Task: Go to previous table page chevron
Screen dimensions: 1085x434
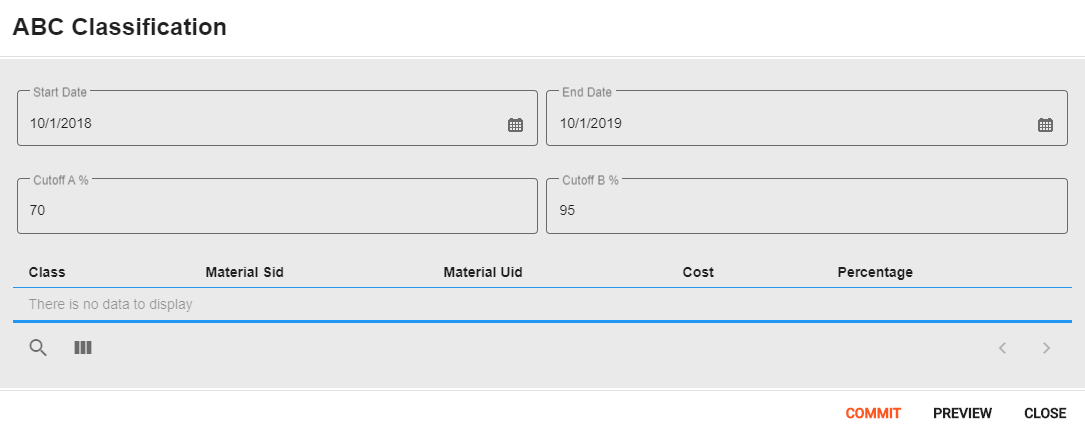Action: click(1002, 347)
